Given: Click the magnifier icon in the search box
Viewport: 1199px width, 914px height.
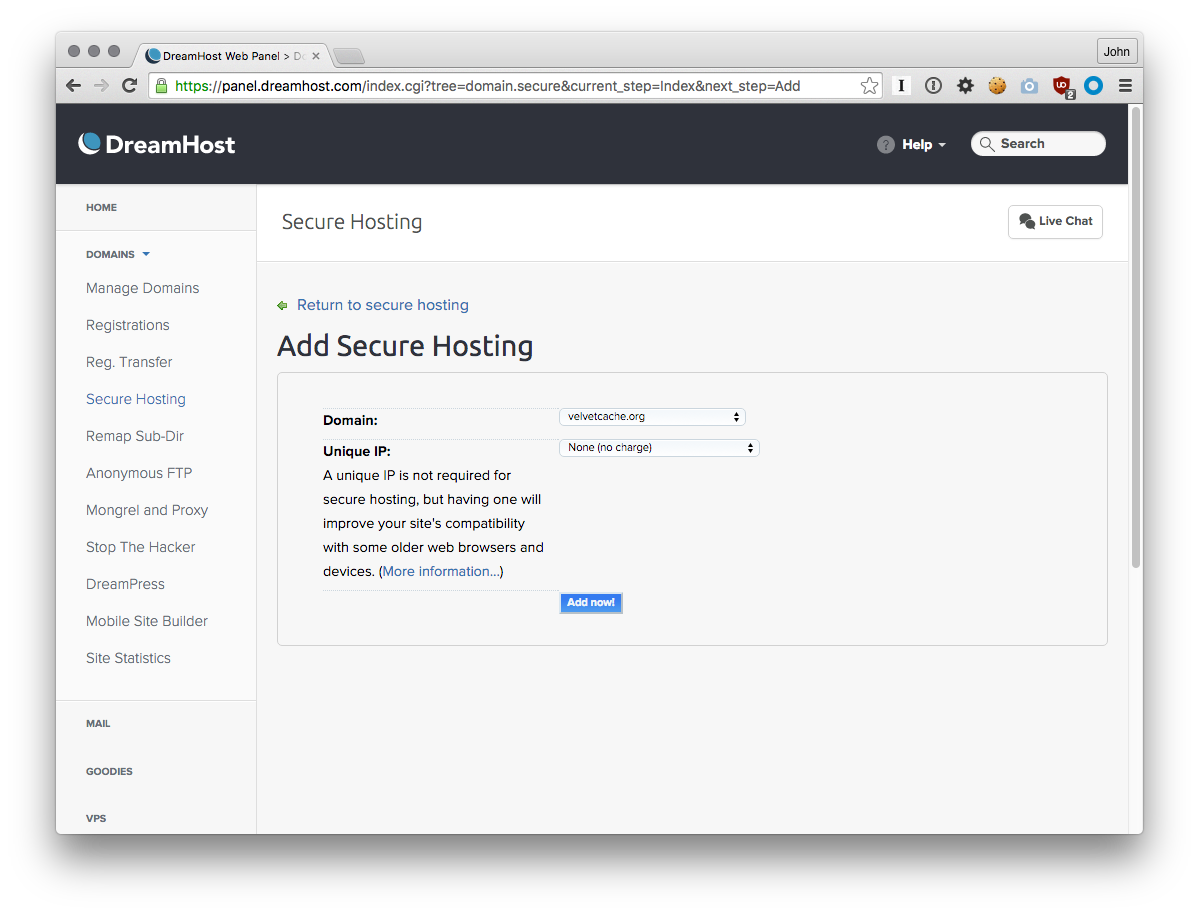Looking at the screenshot, I should 987,144.
